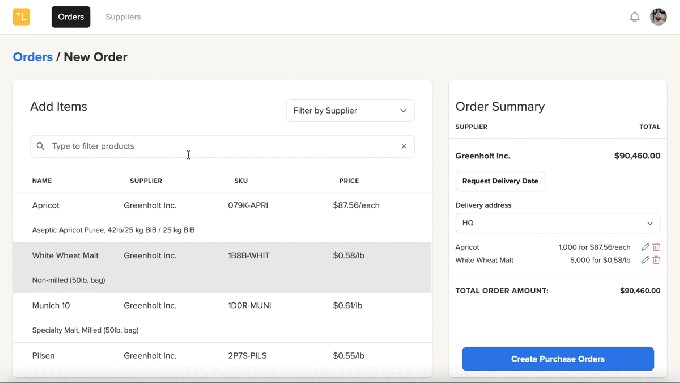This screenshot has width=680, height=383.
Task: Click Request Delivery Date button
Action: (500, 181)
